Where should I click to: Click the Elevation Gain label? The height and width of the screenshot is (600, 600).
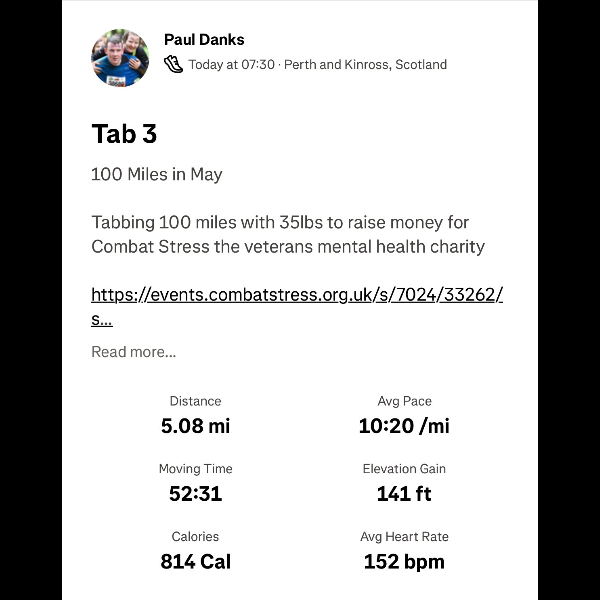point(404,469)
